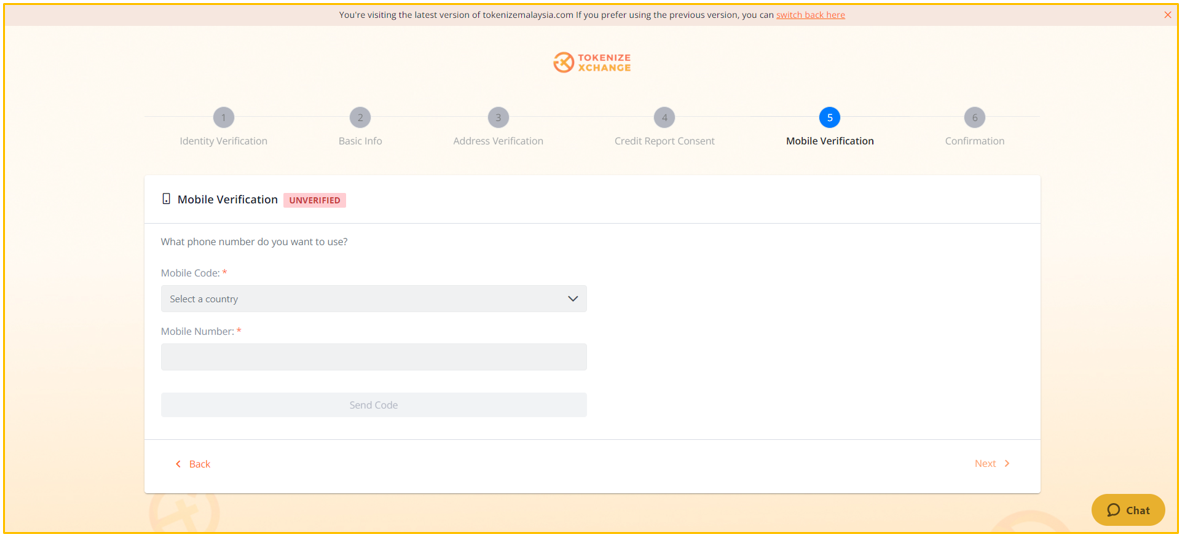Open the Confirmation step label
This screenshot has width=1183, height=537.
click(975, 141)
